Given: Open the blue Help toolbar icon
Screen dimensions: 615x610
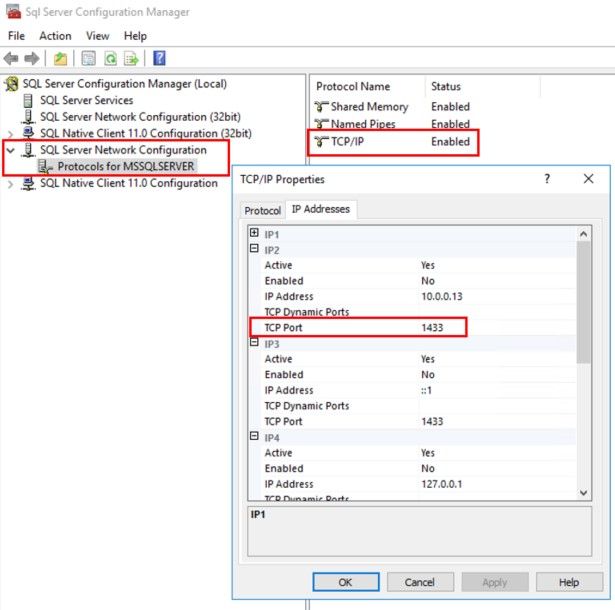Looking at the screenshot, I should click(x=159, y=59).
